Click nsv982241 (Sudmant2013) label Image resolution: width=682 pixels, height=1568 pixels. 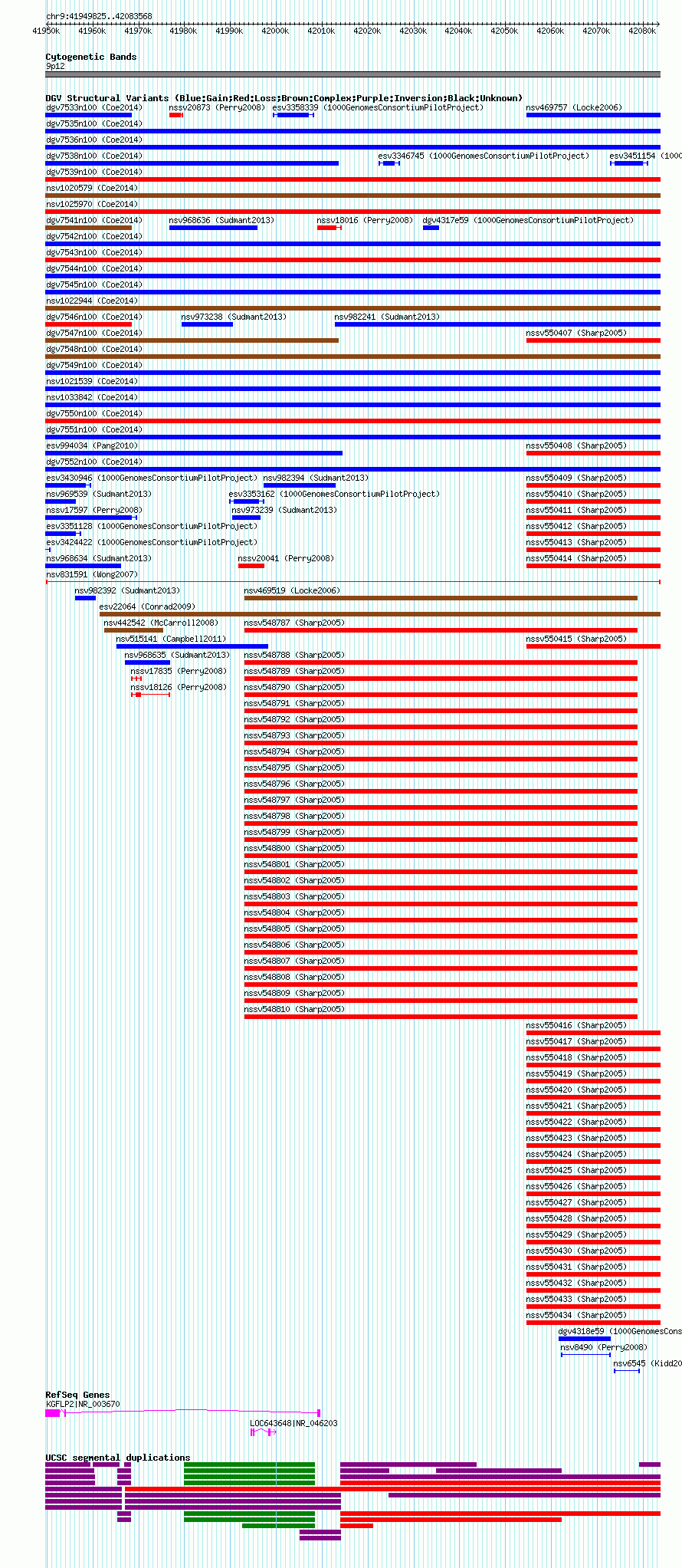point(387,317)
